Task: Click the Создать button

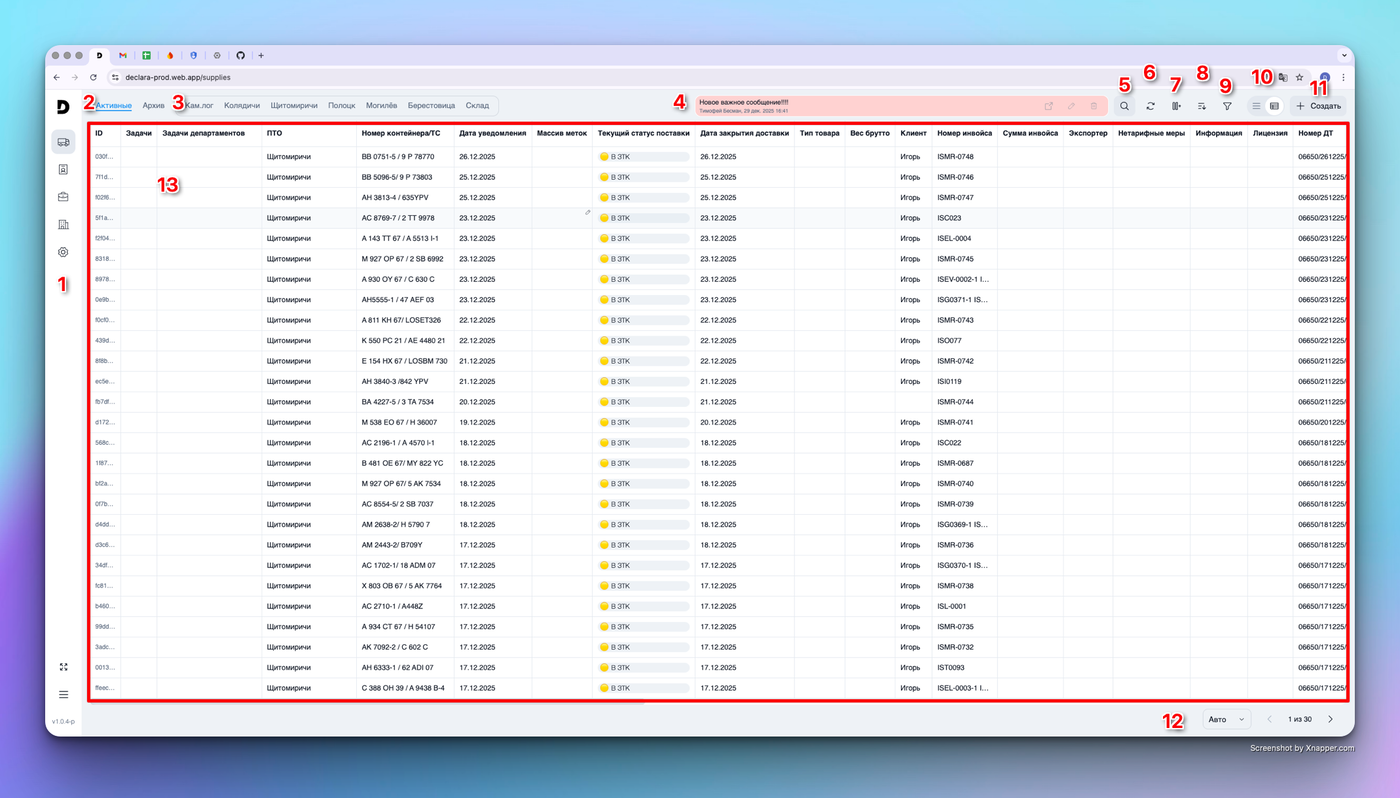Action: (x=1318, y=106)
